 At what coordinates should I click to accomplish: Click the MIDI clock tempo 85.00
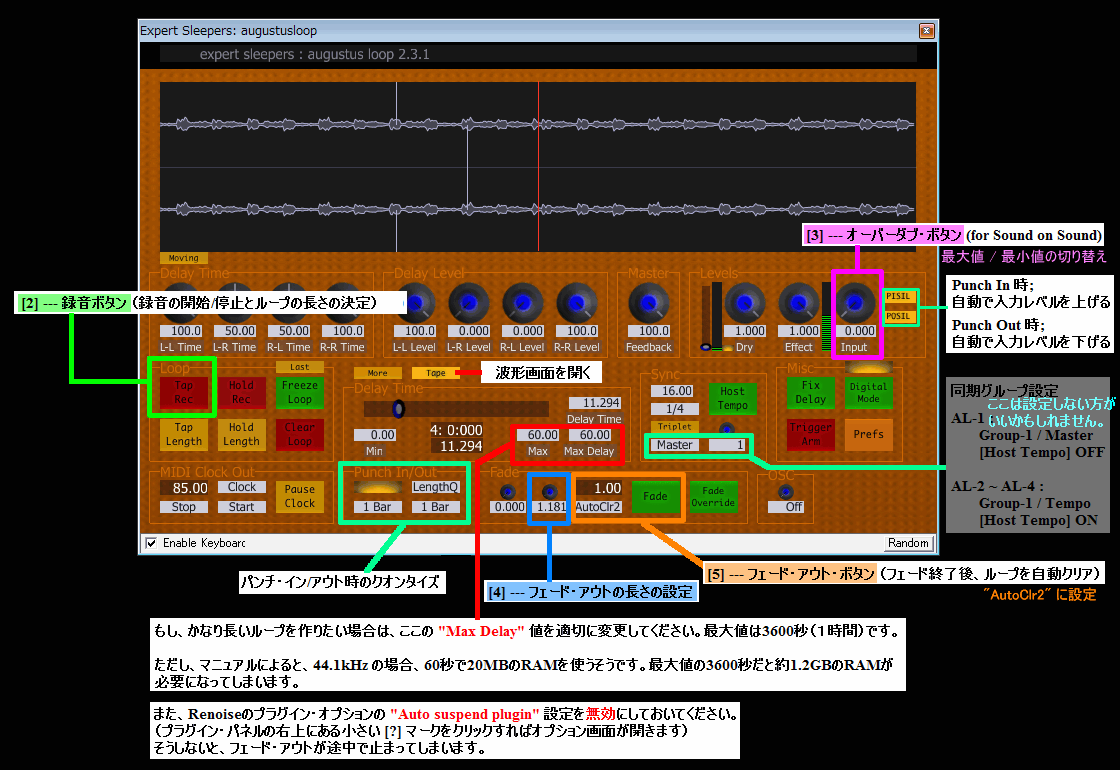click(x=184, y=489)
